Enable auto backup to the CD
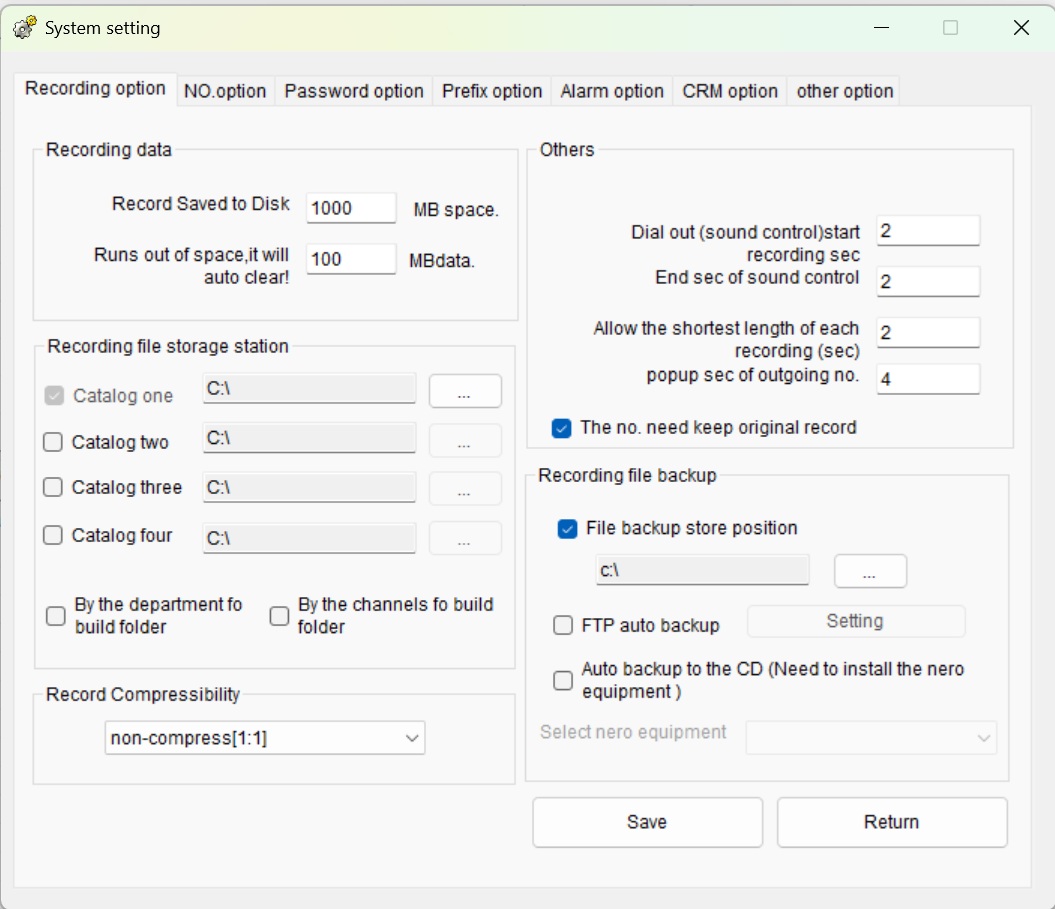This screenshot has width=1055, height=909. [x=563, y=680]
